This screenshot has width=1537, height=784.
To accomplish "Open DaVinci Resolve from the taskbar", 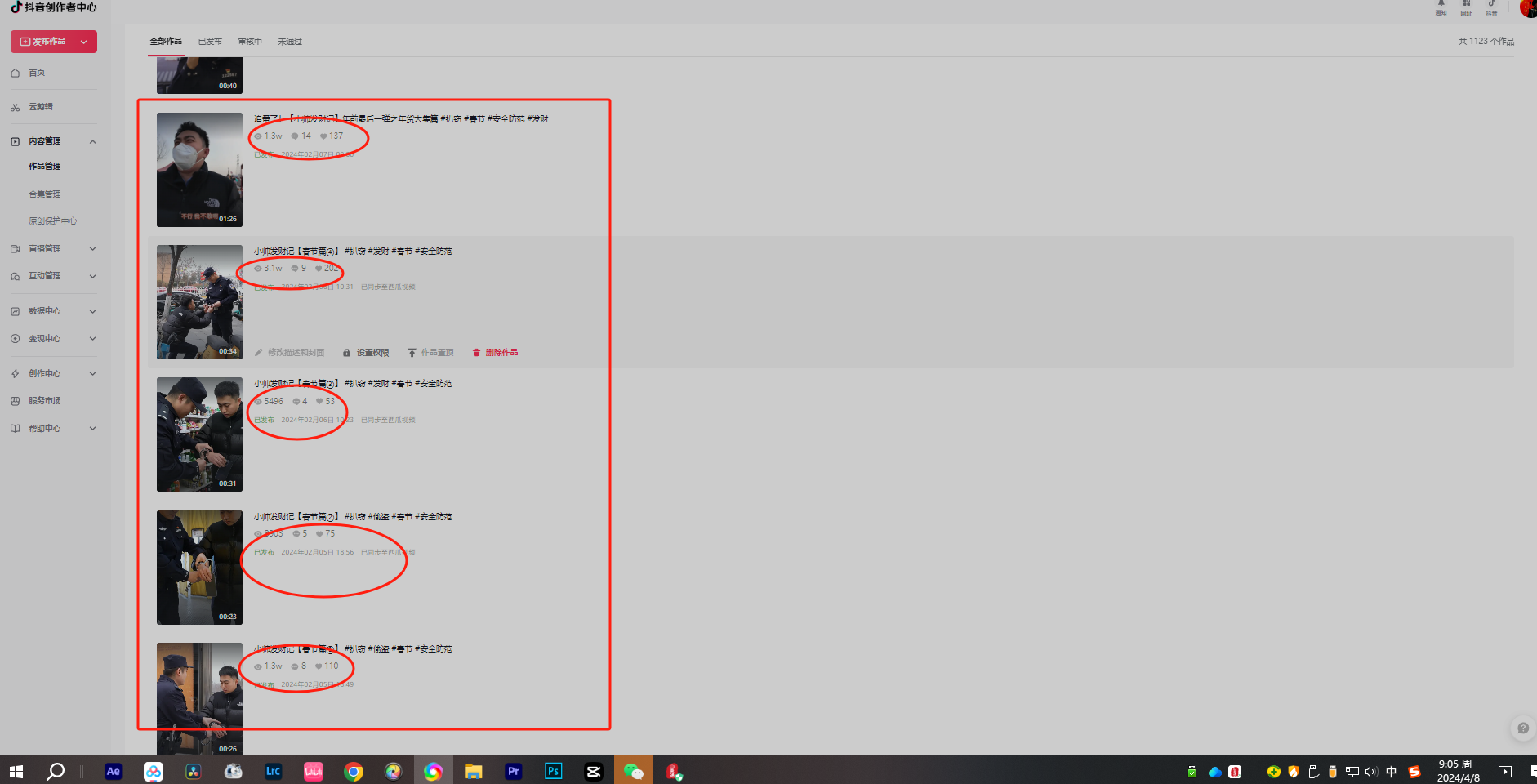I will pos(194,771).
